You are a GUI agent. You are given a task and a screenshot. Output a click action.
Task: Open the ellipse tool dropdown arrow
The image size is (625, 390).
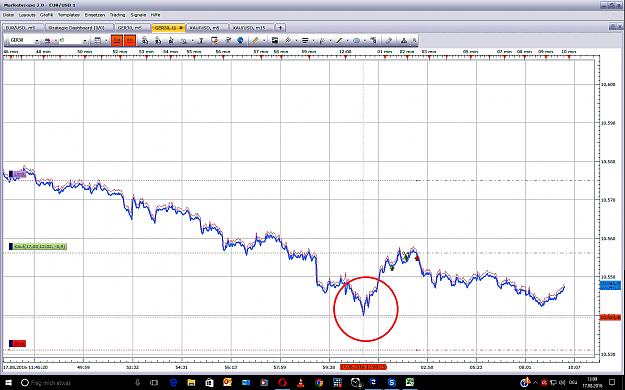(x=365, y=40)
